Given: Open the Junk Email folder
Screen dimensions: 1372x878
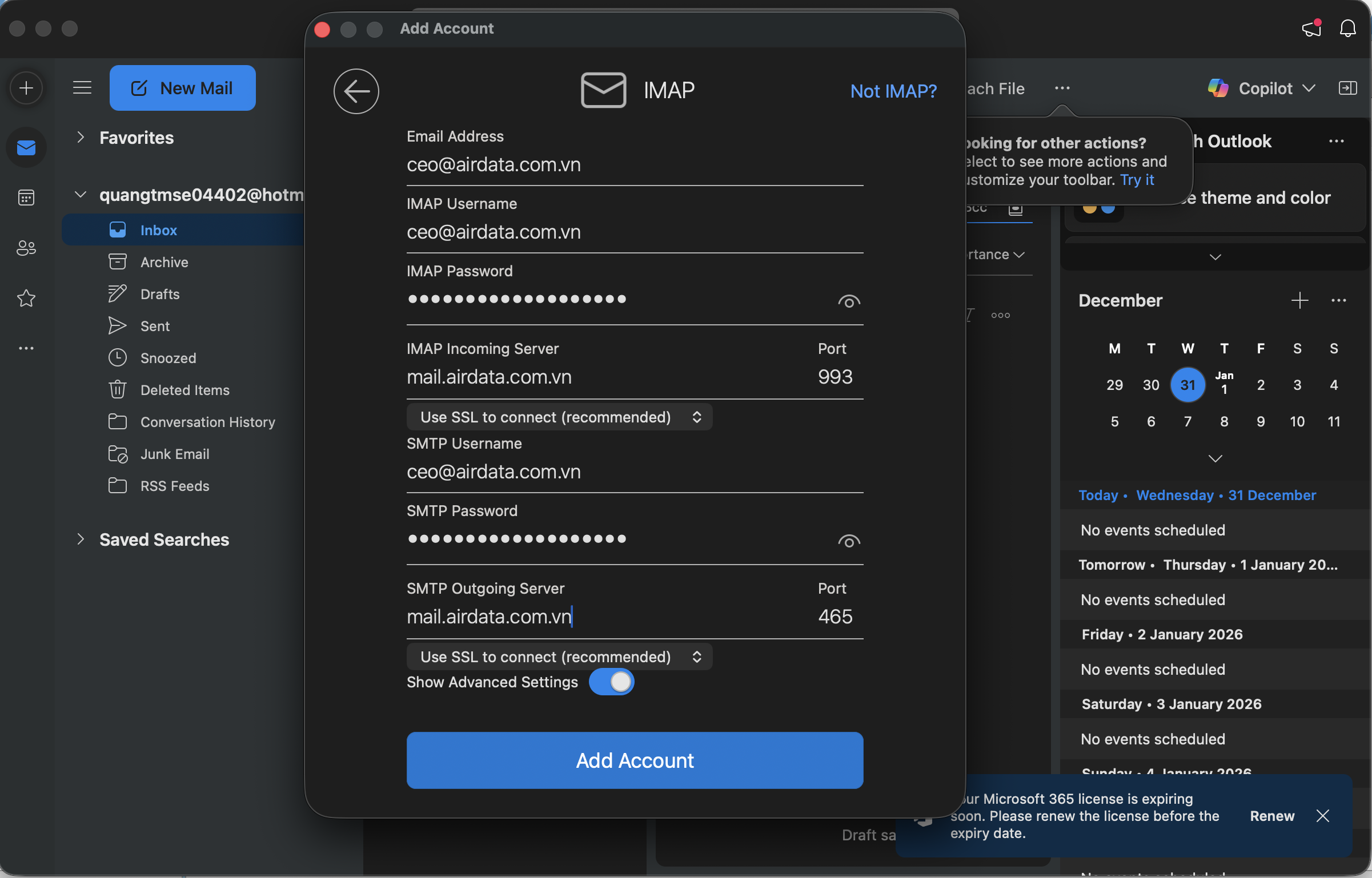Looking at the screenshot, I should coord(175,454).
